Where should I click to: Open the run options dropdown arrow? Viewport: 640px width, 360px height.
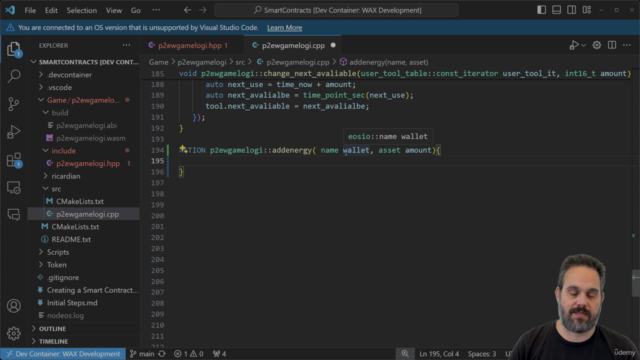pyautogui.click(x=584, y=45)
